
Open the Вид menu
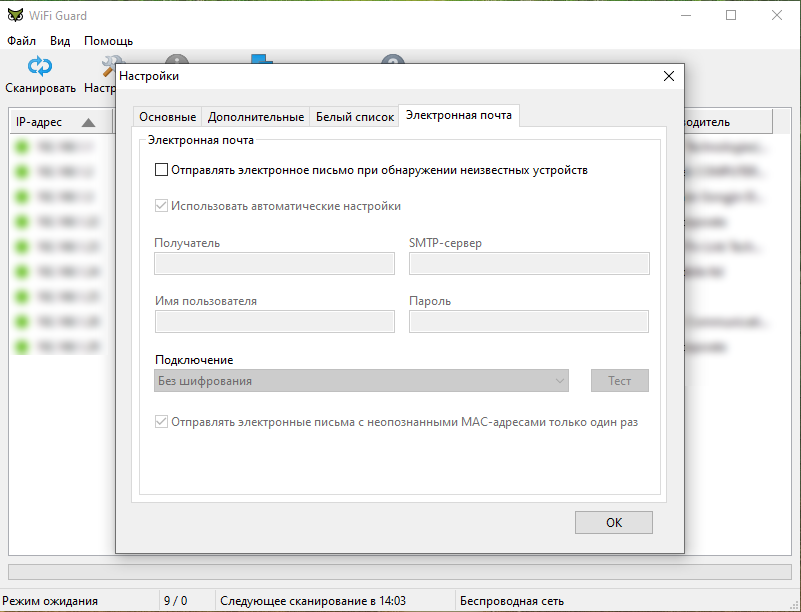coord(60,41)
